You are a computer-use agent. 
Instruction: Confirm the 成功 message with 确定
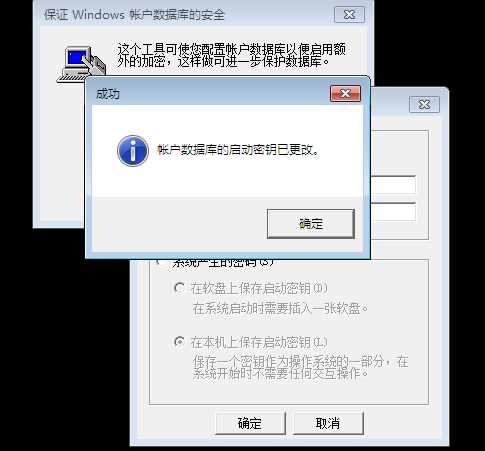pos(311,224)
